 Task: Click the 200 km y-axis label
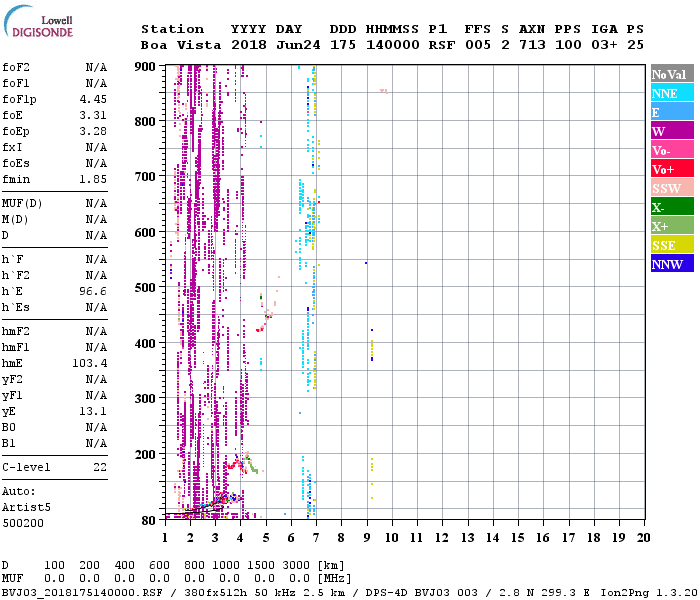coord(145,454)
